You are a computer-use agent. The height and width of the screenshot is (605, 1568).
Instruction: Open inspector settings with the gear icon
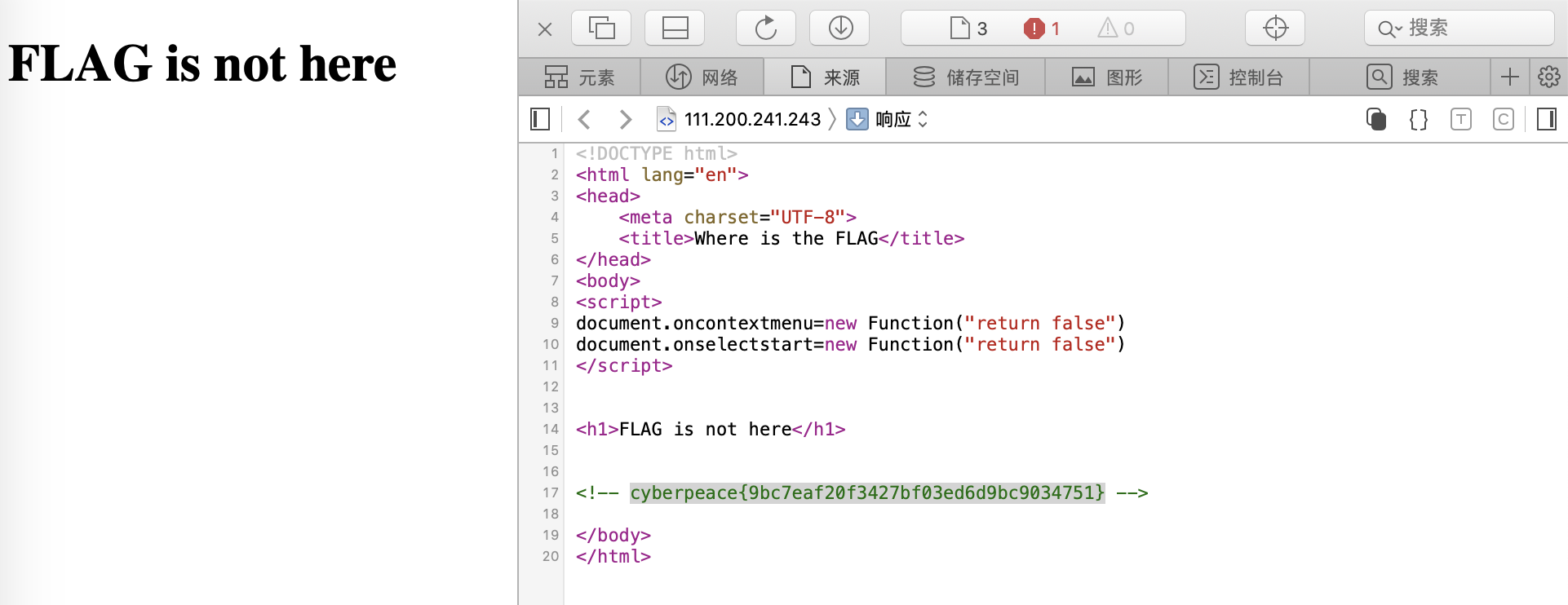[x=1548, y=77]
